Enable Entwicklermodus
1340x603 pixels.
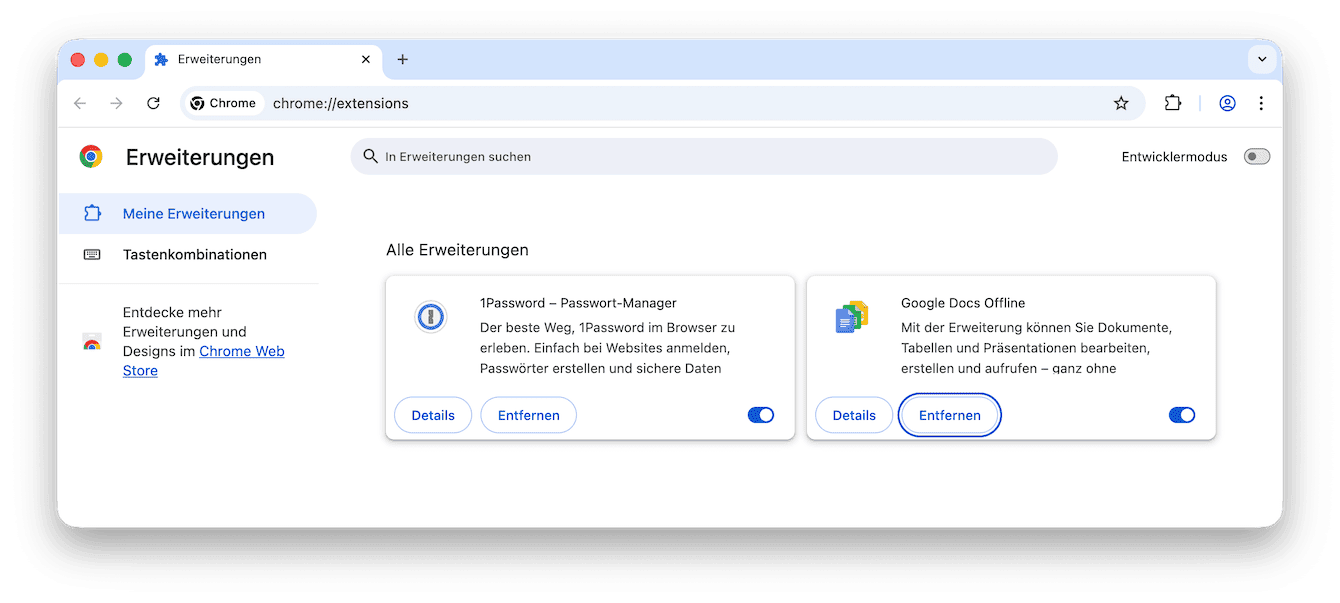(1257, 156)
